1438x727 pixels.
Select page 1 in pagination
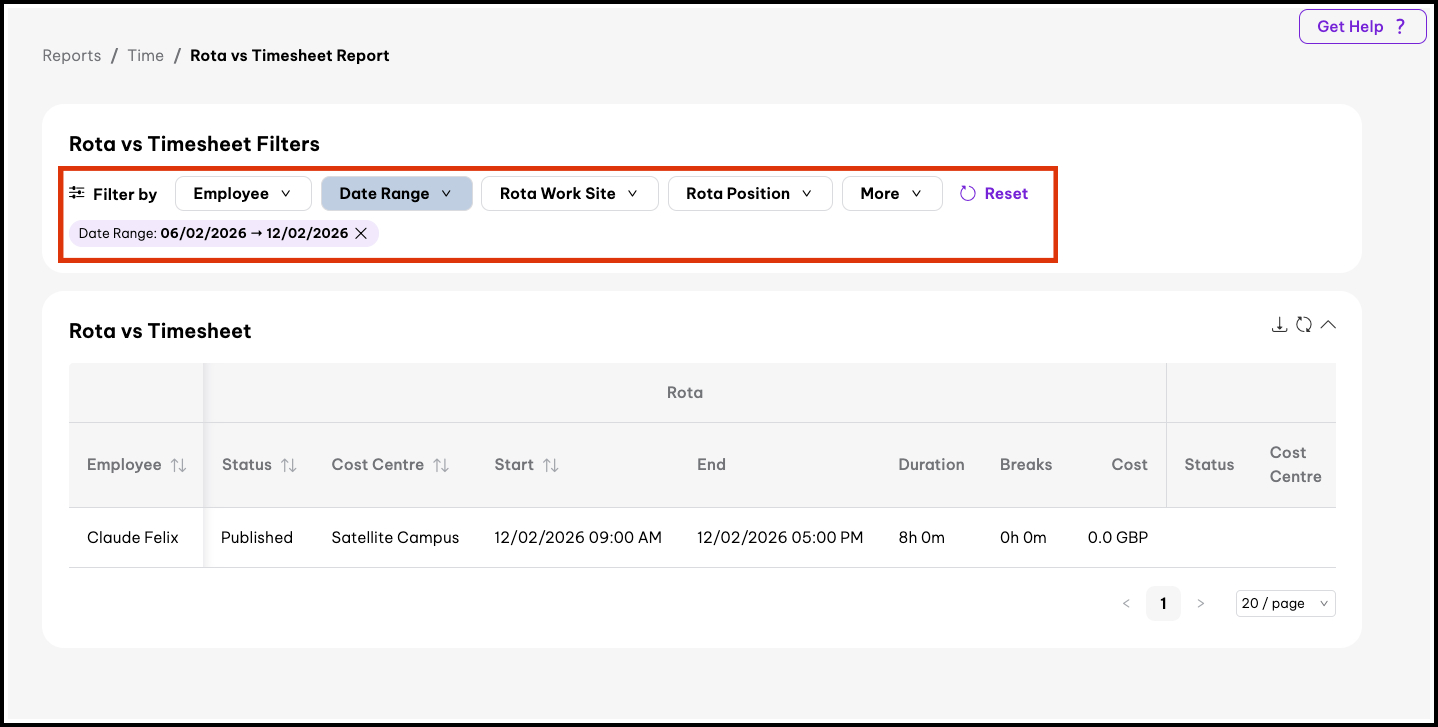coord(1163,603)
